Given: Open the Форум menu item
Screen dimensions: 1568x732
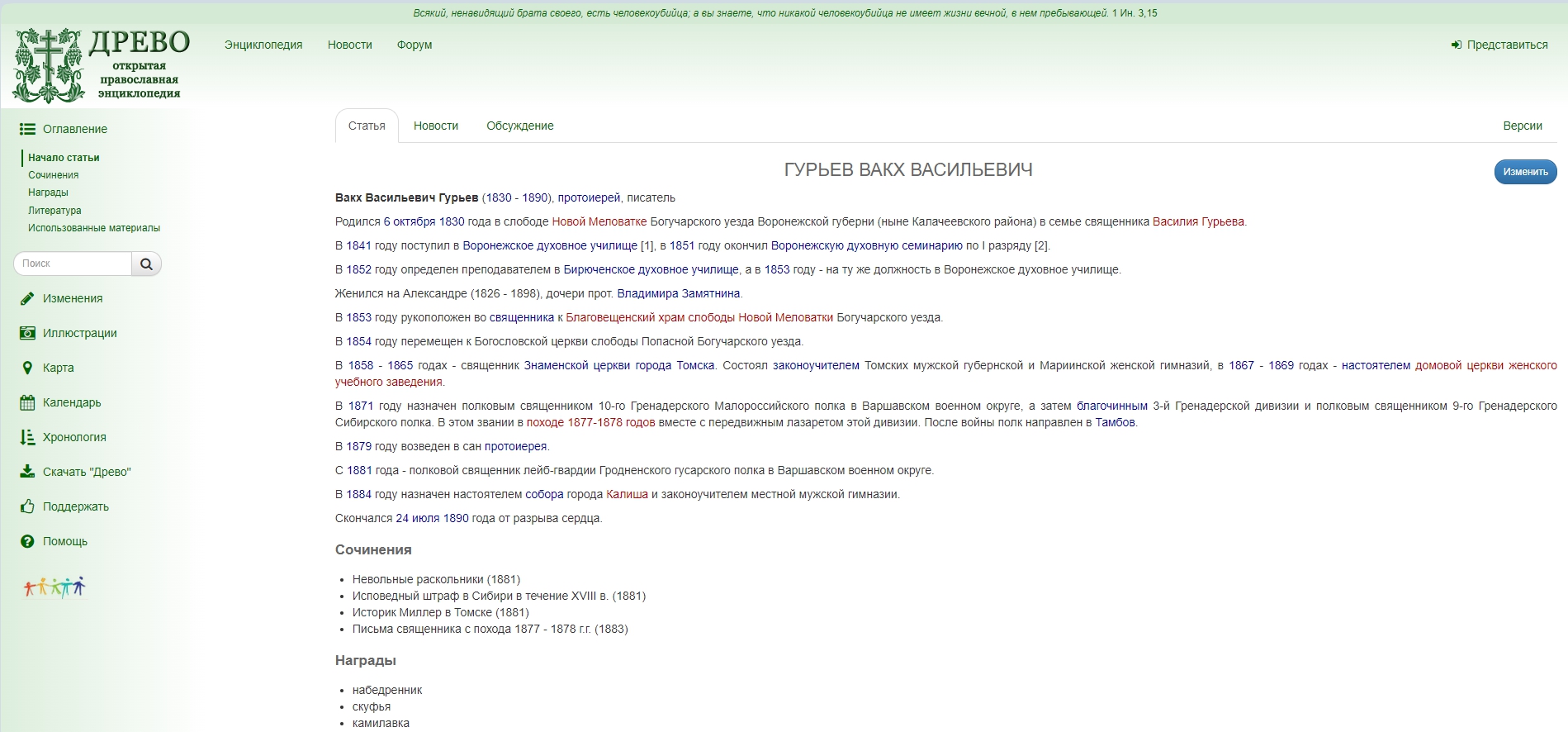Looking at the screenshot, I should [x=415, y=45].
